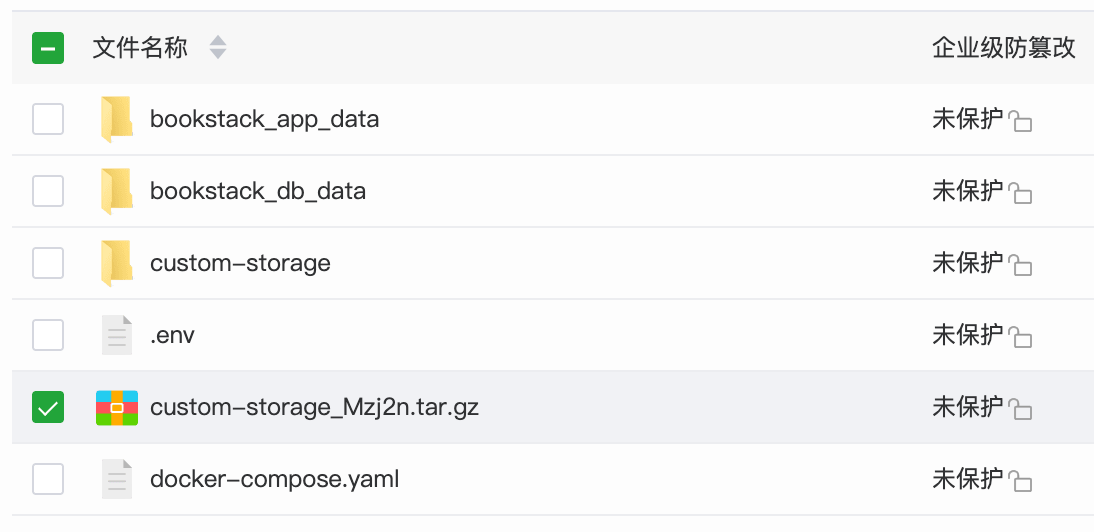Check the box for bookstack_db_data

point(48,191)
